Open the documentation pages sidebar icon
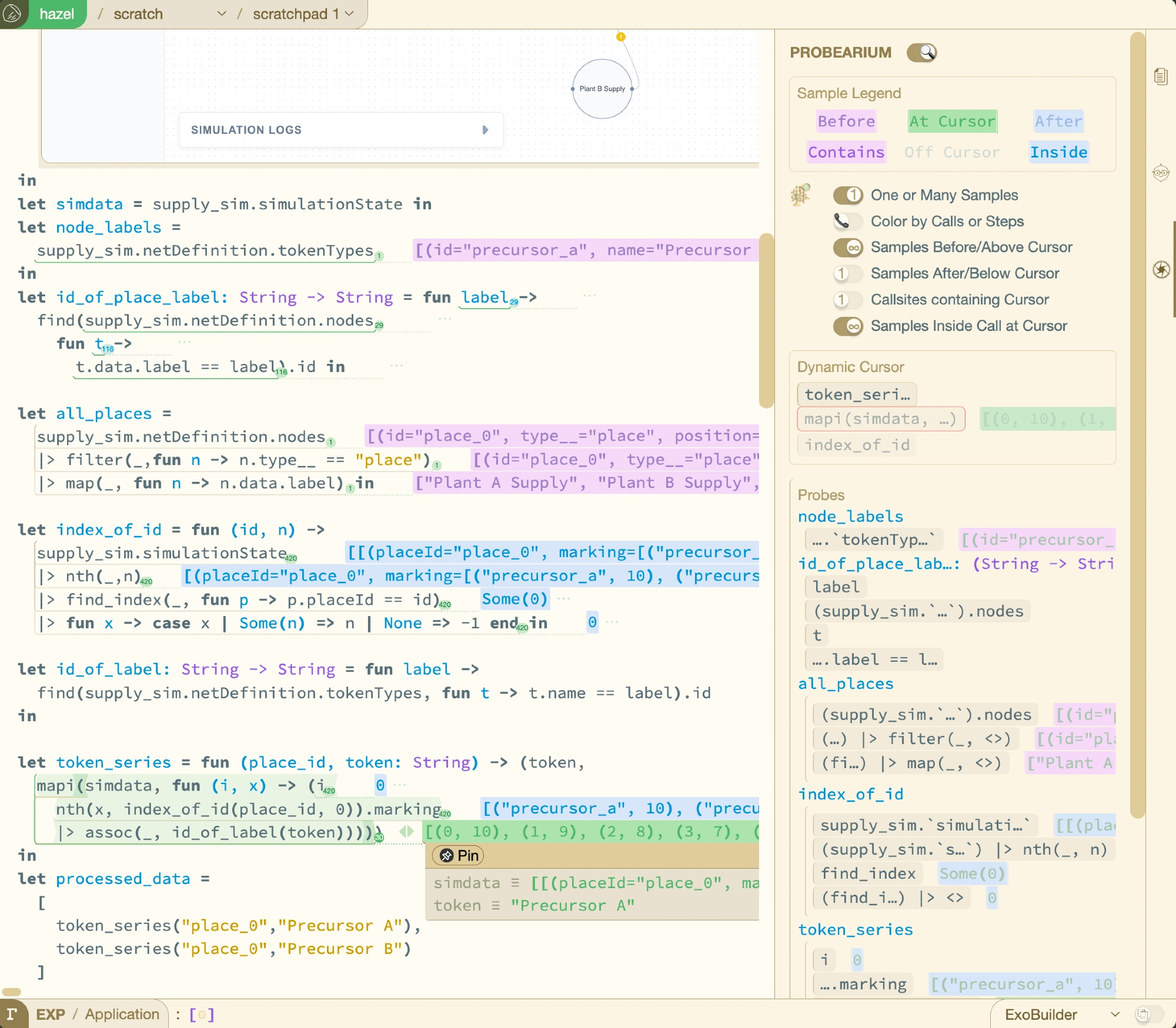Viewport: 1176px width, 1028px height. (1161, 76)
